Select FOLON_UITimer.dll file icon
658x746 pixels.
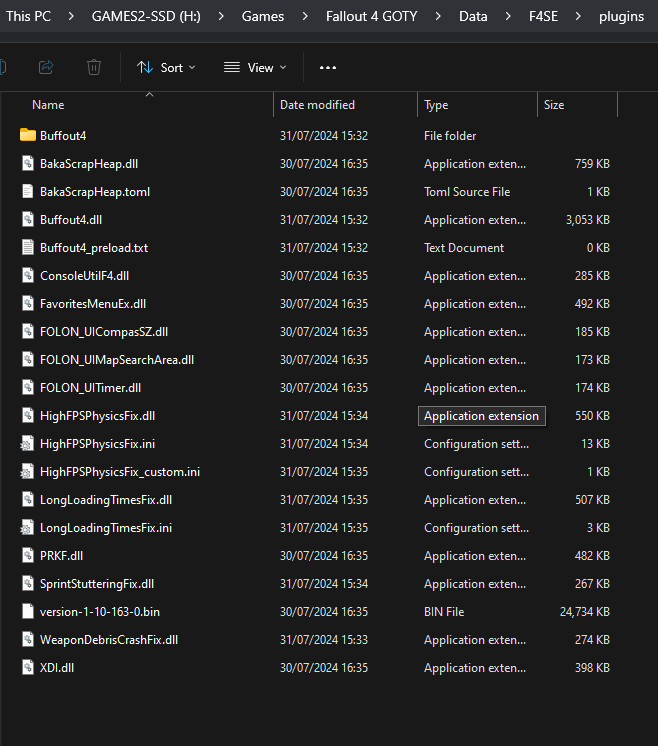[x=28, y=388]
